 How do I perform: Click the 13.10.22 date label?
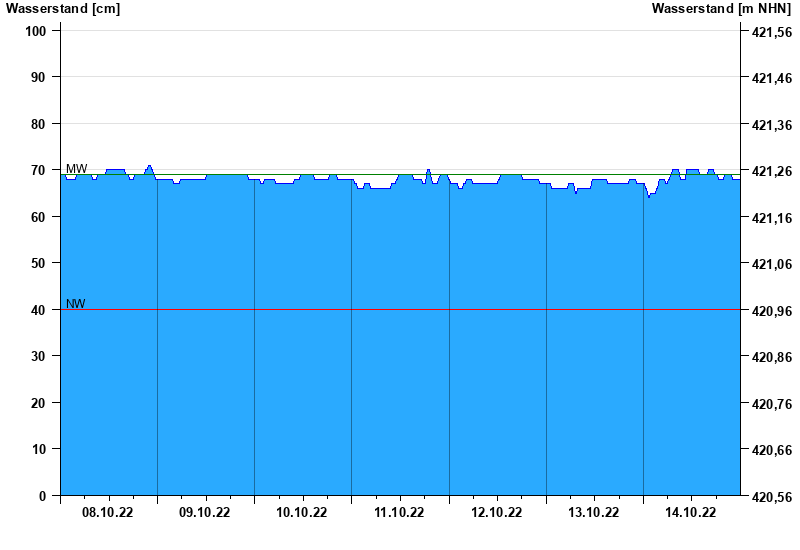593,513
